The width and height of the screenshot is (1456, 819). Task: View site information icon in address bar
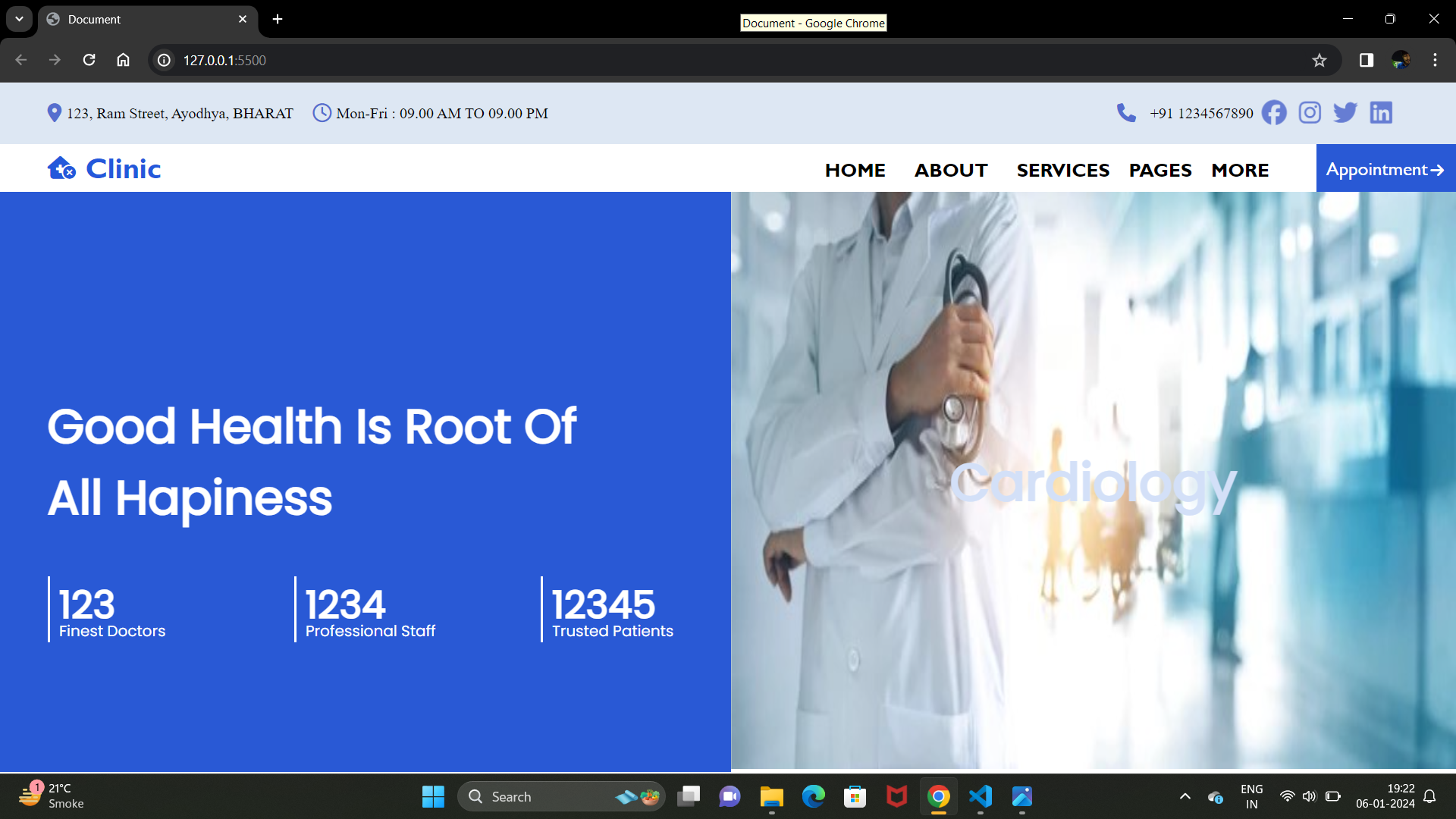coord(164,60)
